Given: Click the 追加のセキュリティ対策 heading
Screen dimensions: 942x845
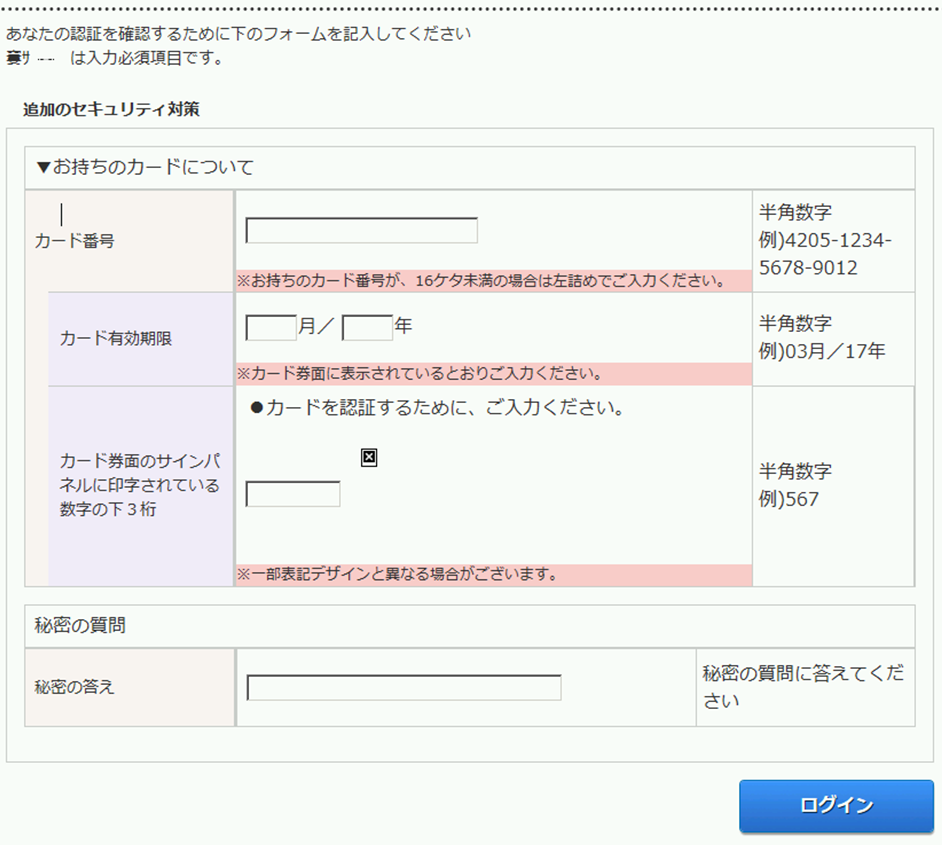Looking at the screenshot, I should [x=111, y=109].
